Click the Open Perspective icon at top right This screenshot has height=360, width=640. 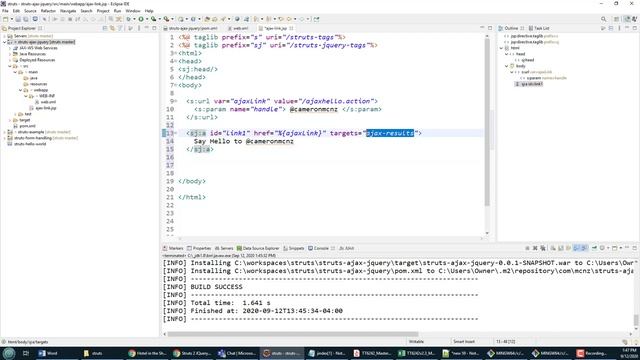pyautogui.click(x=617, y=19)
